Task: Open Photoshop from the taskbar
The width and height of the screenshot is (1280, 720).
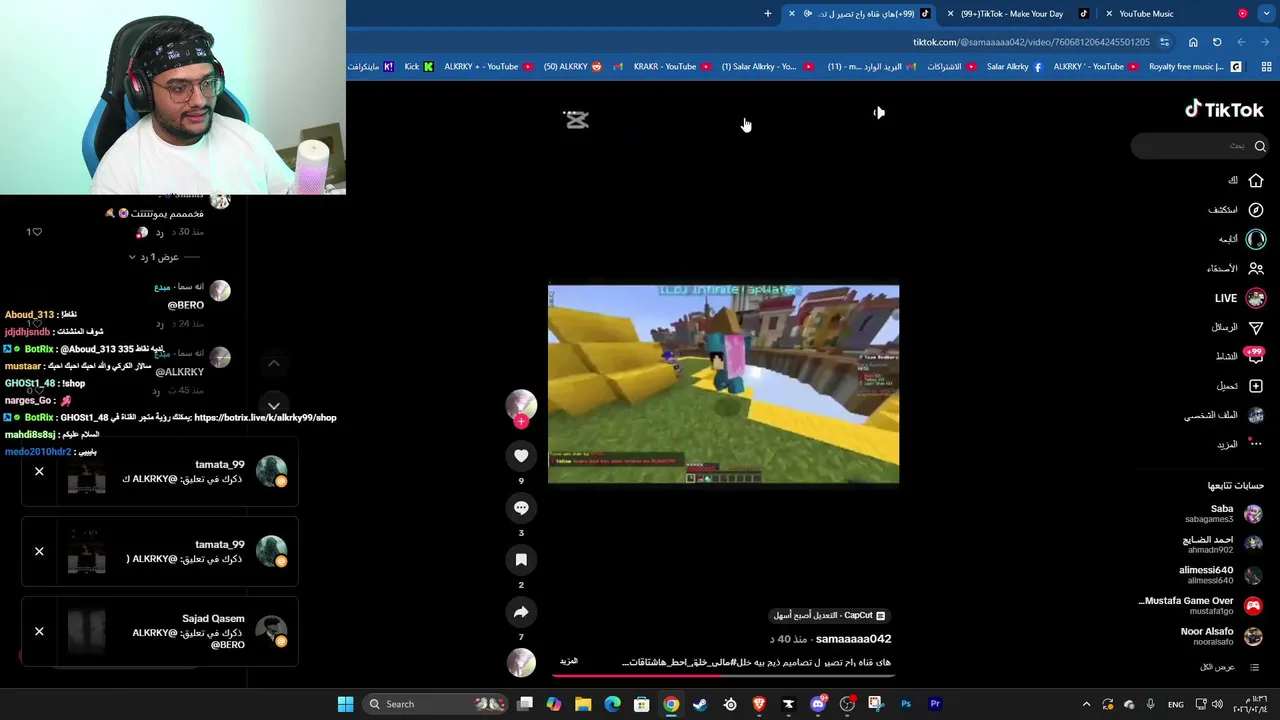Action: (x=906, y=704)
